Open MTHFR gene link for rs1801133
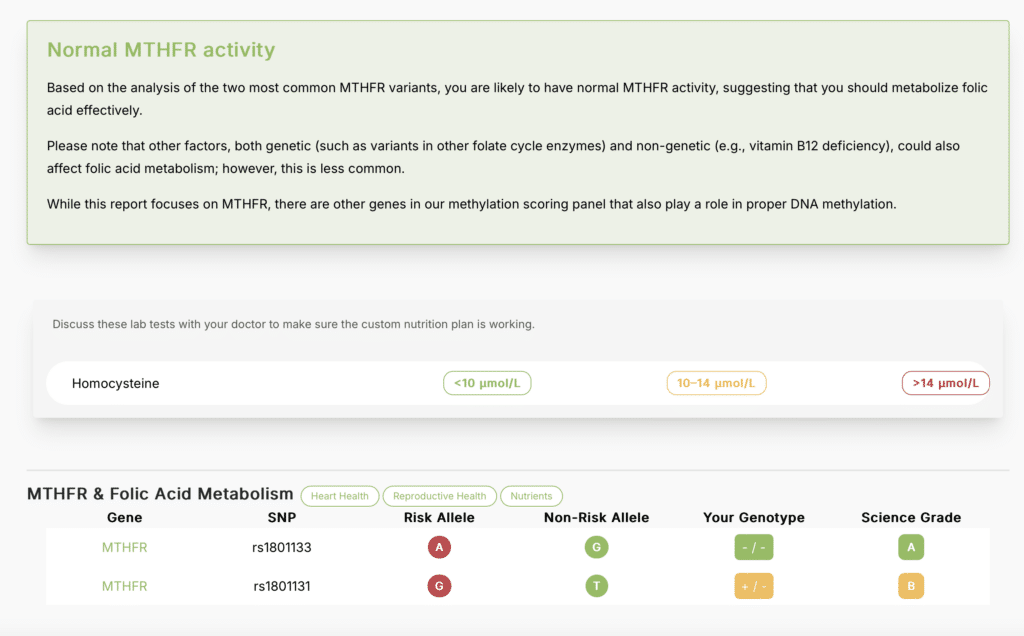 [124, 547]
